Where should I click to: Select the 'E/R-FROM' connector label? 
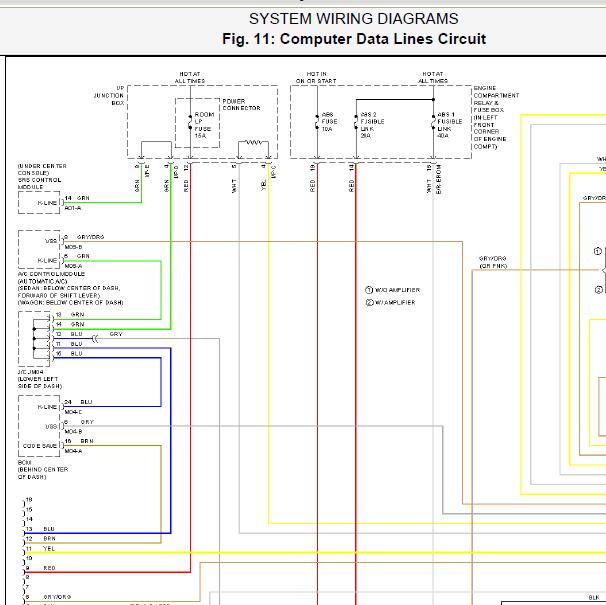tap(438, 179)
